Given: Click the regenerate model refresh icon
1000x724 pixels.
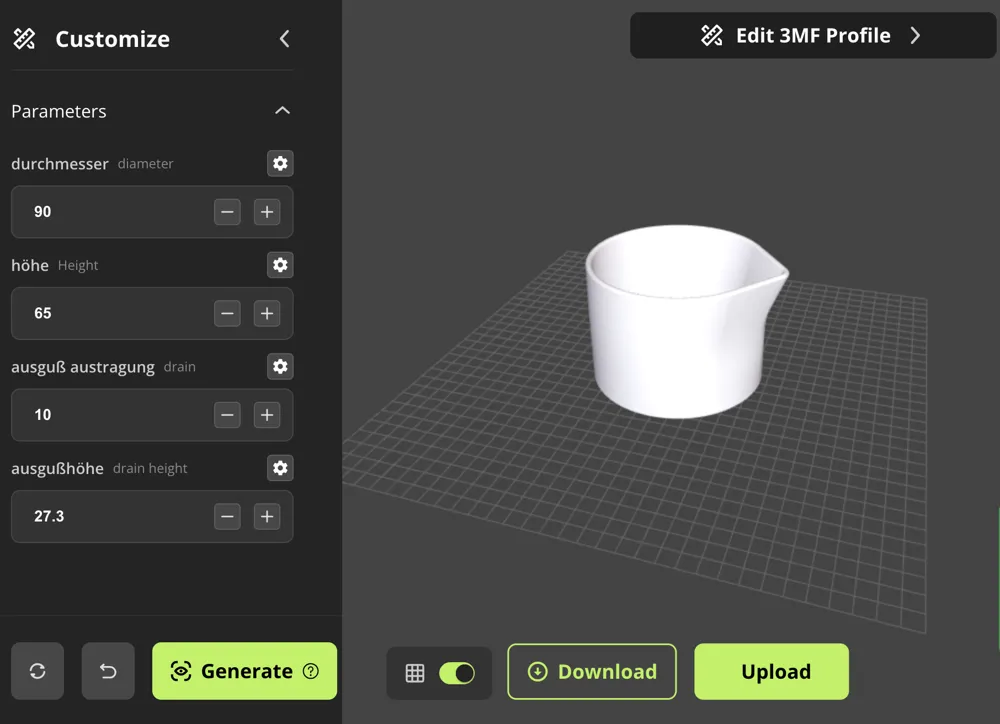Looking at the screenshot, I should click(x=37, y=671).
